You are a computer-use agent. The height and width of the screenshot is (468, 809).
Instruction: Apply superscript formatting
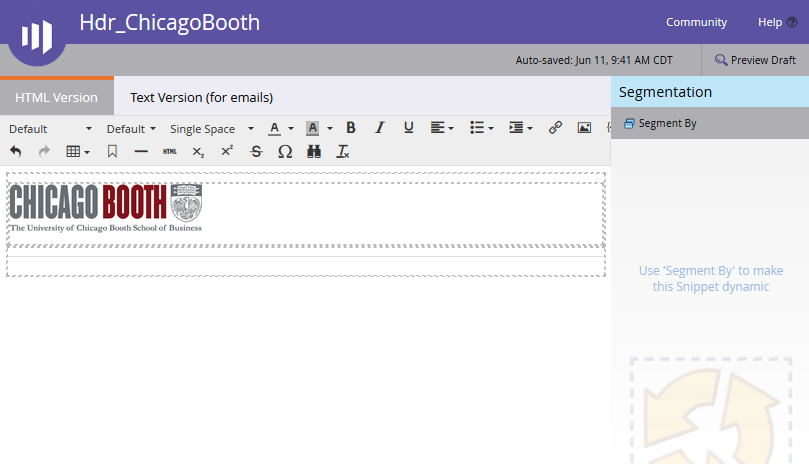point(227,152)
